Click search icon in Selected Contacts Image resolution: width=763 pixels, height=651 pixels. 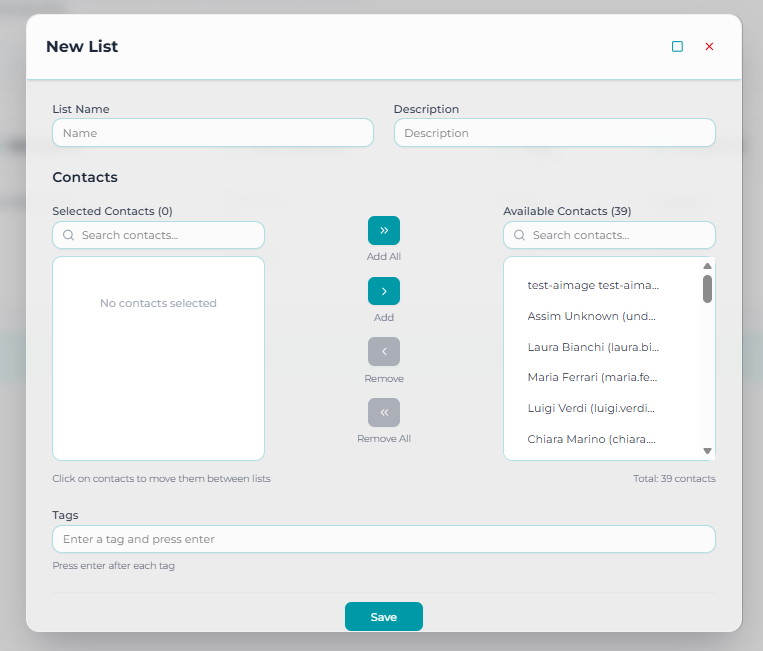pos(69,235)
